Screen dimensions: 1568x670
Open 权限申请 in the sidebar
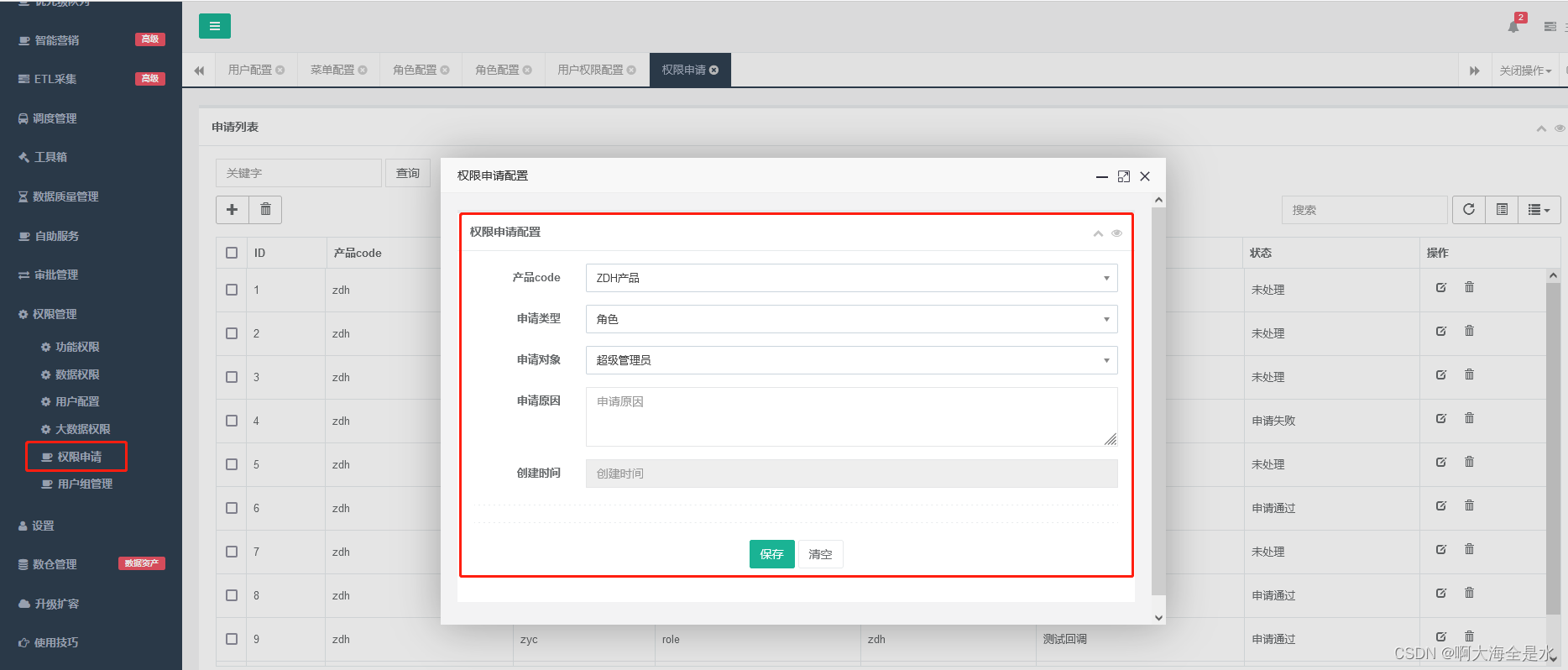click(x=79, y=457)
